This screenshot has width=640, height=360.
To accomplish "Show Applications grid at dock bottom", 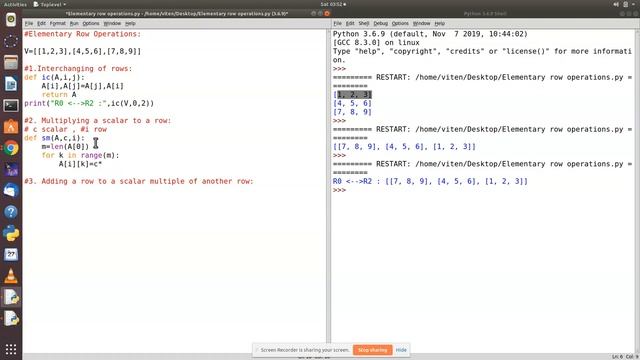I will [11, 349].
